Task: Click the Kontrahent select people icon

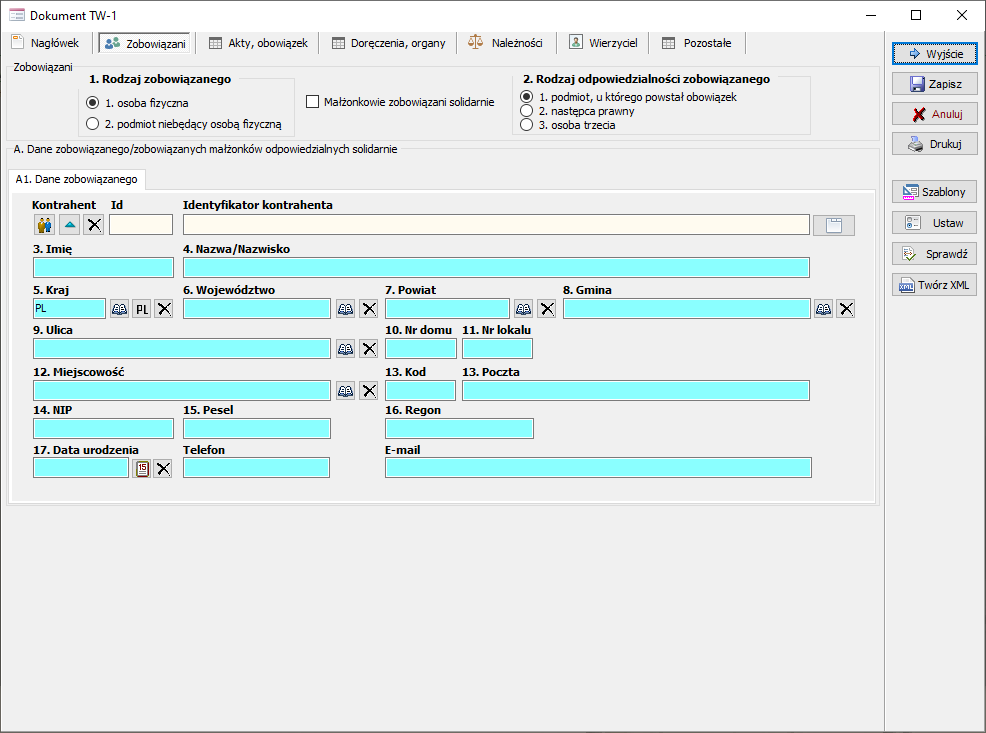Action: [x=44, y=225]
